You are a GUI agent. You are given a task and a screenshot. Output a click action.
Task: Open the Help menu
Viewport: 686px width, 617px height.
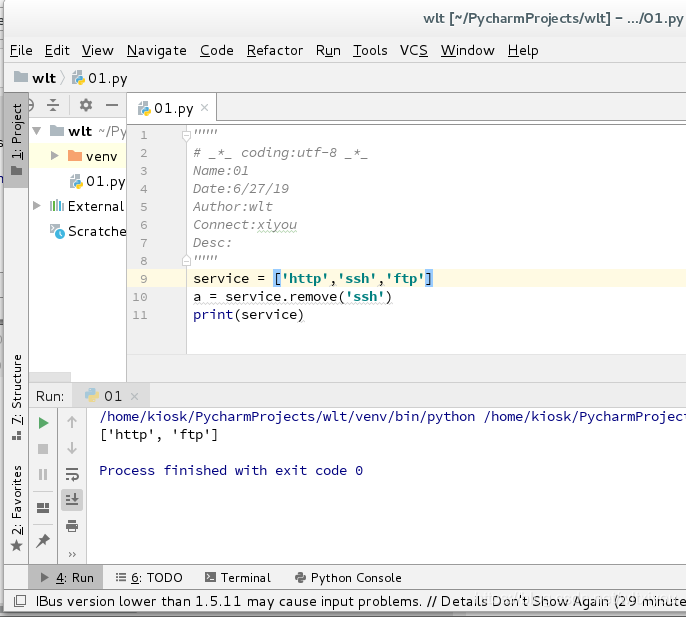pos(523,51)
